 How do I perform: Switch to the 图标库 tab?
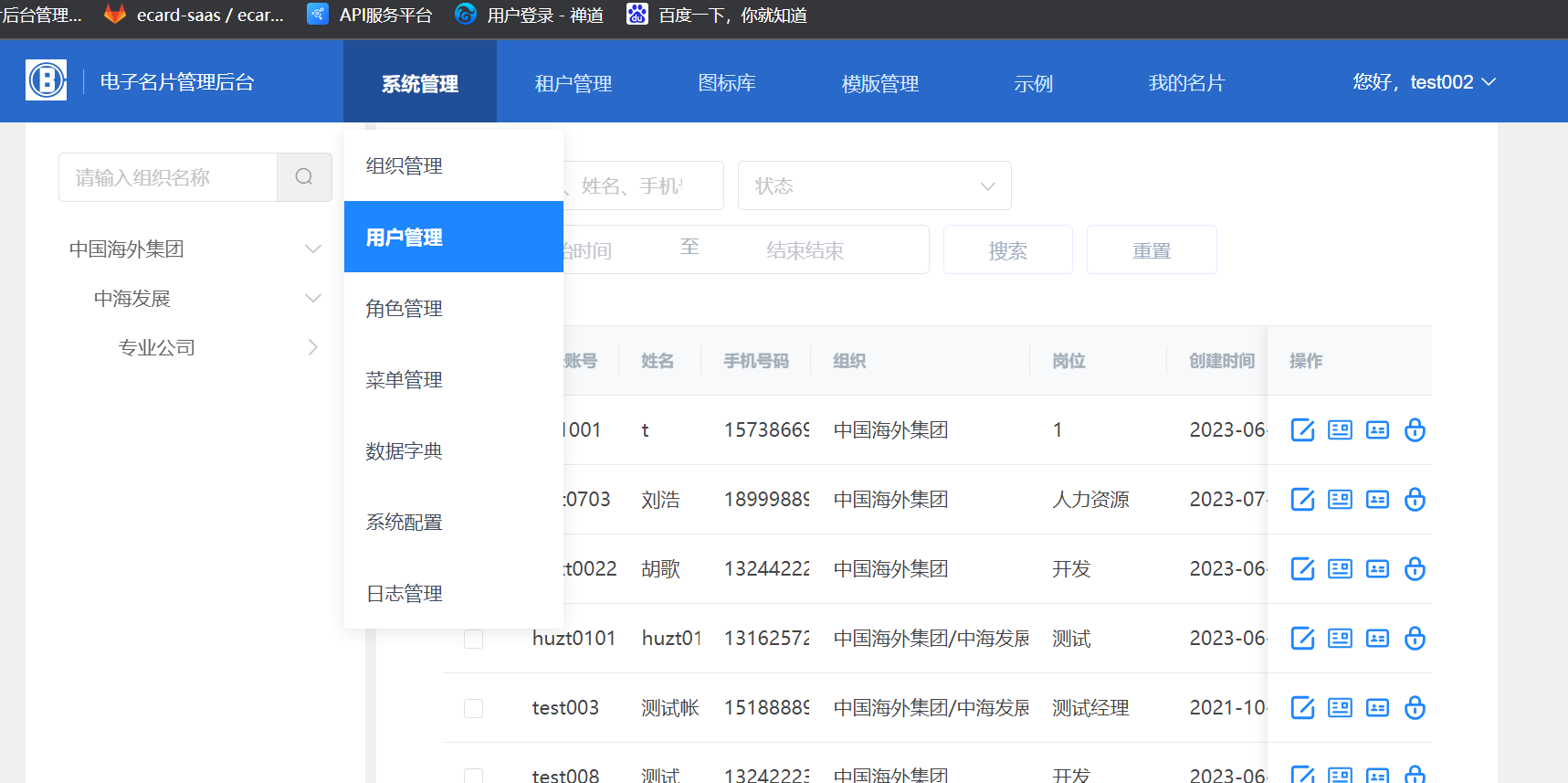click(x=727, y=82)
